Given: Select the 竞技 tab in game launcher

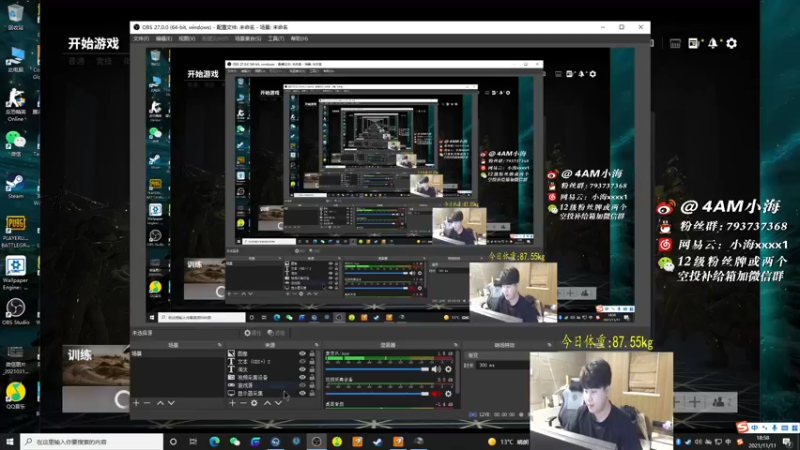Looking at the screenshot, I should coord(104,61).
